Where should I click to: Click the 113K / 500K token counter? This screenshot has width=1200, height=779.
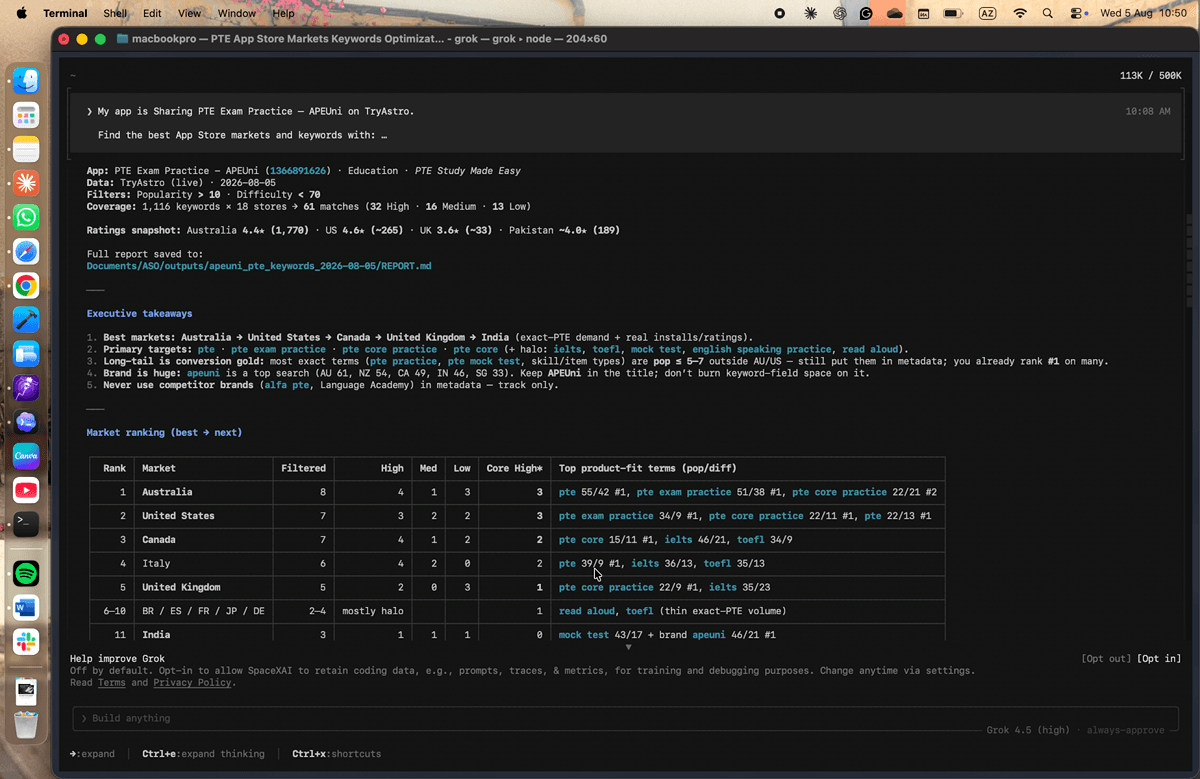click(1151, 76)
